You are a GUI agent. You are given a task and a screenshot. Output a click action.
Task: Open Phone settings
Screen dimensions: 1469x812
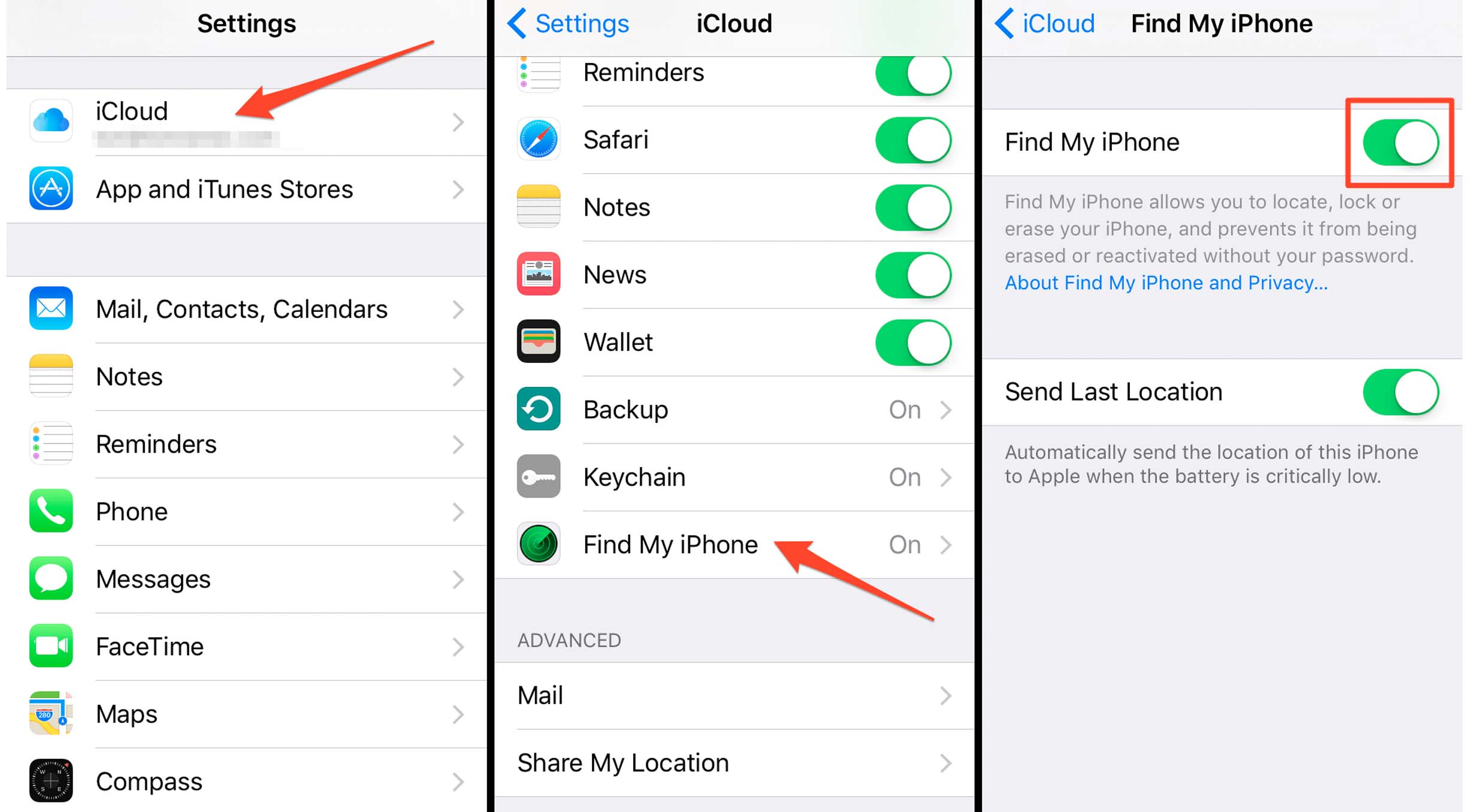tap(244, 510)
